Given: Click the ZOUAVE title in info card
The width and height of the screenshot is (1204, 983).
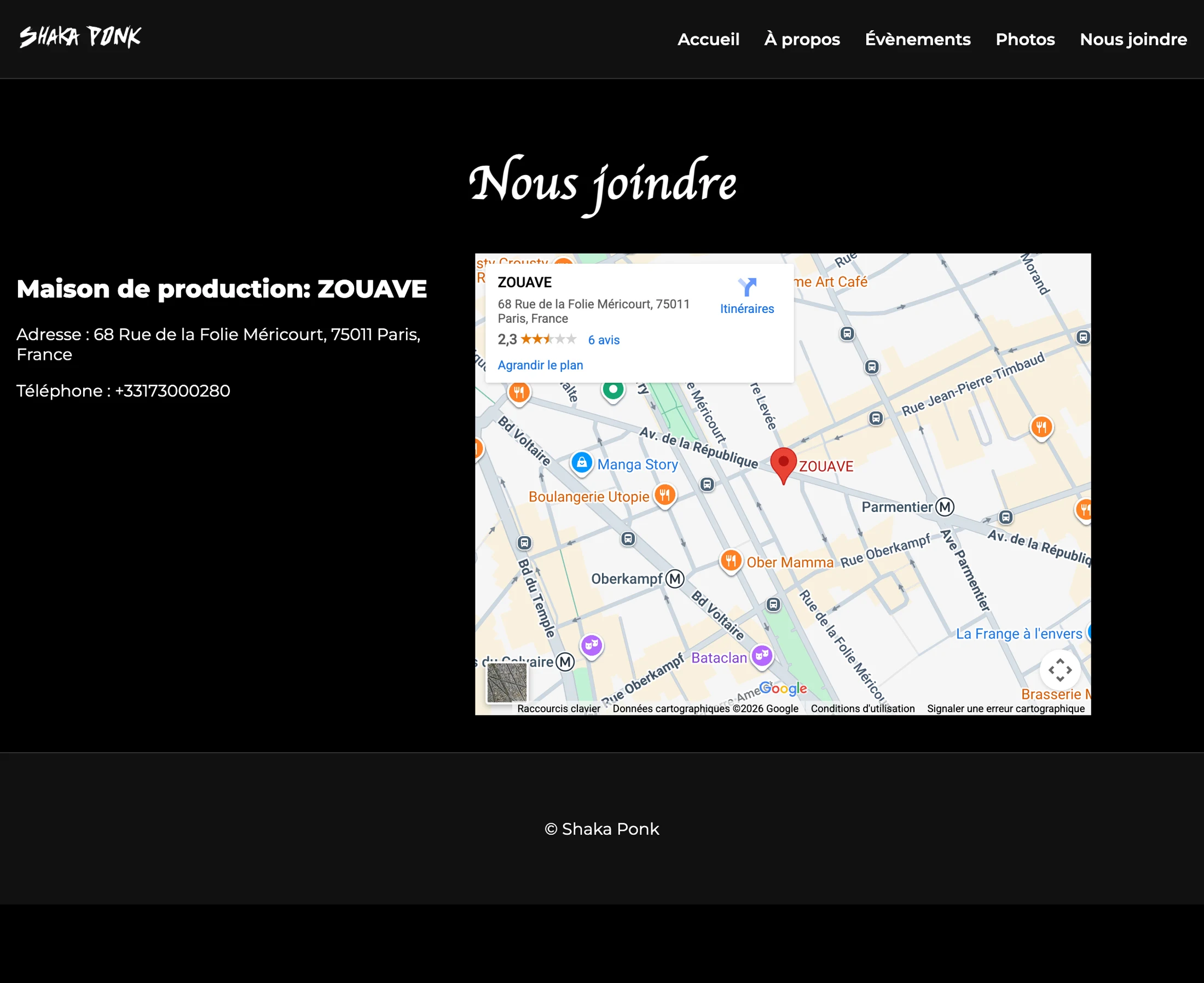Looking at the screenshot, I should [x=525, y=283].
